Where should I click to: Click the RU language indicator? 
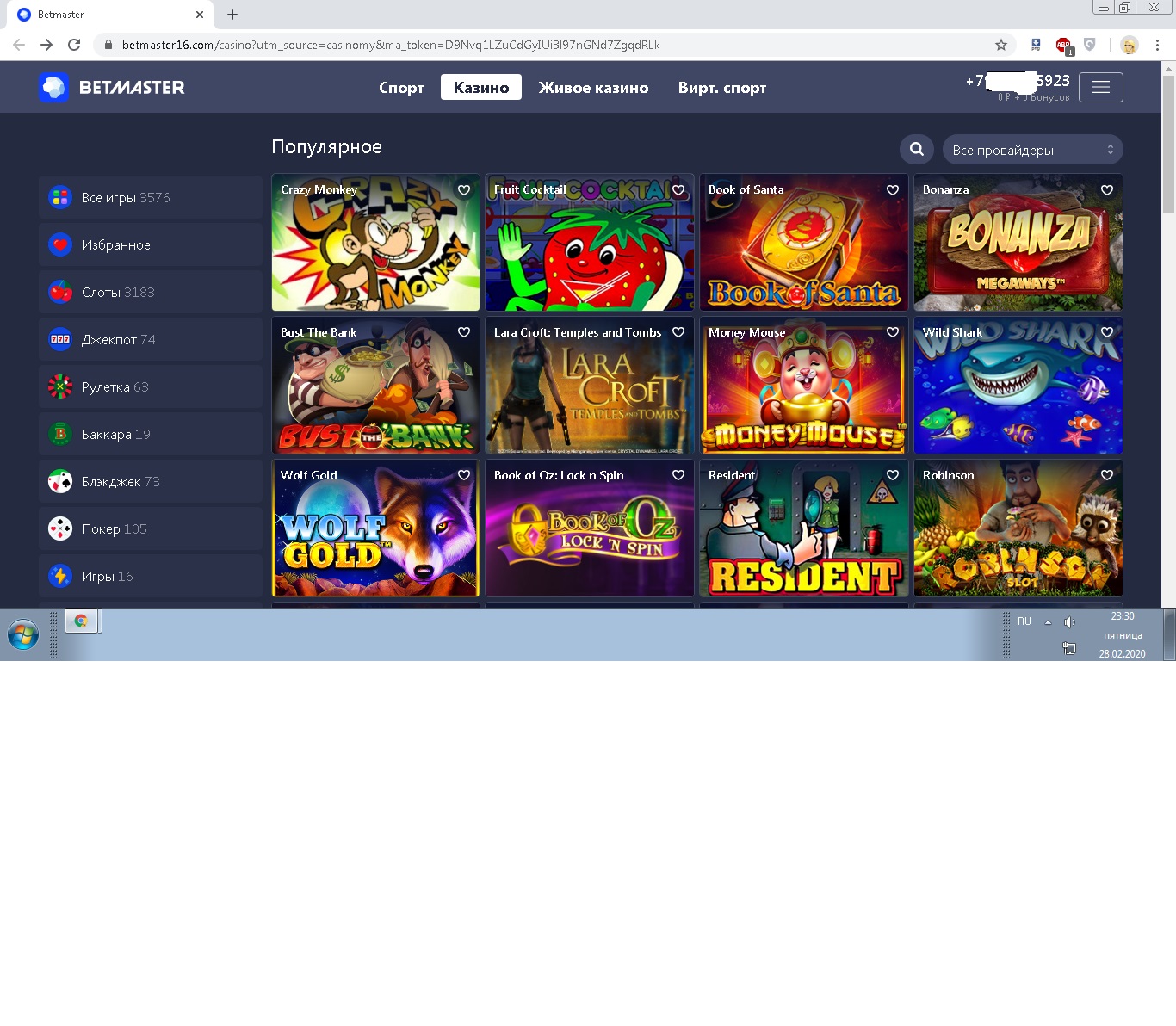[x=1024, y=621]
